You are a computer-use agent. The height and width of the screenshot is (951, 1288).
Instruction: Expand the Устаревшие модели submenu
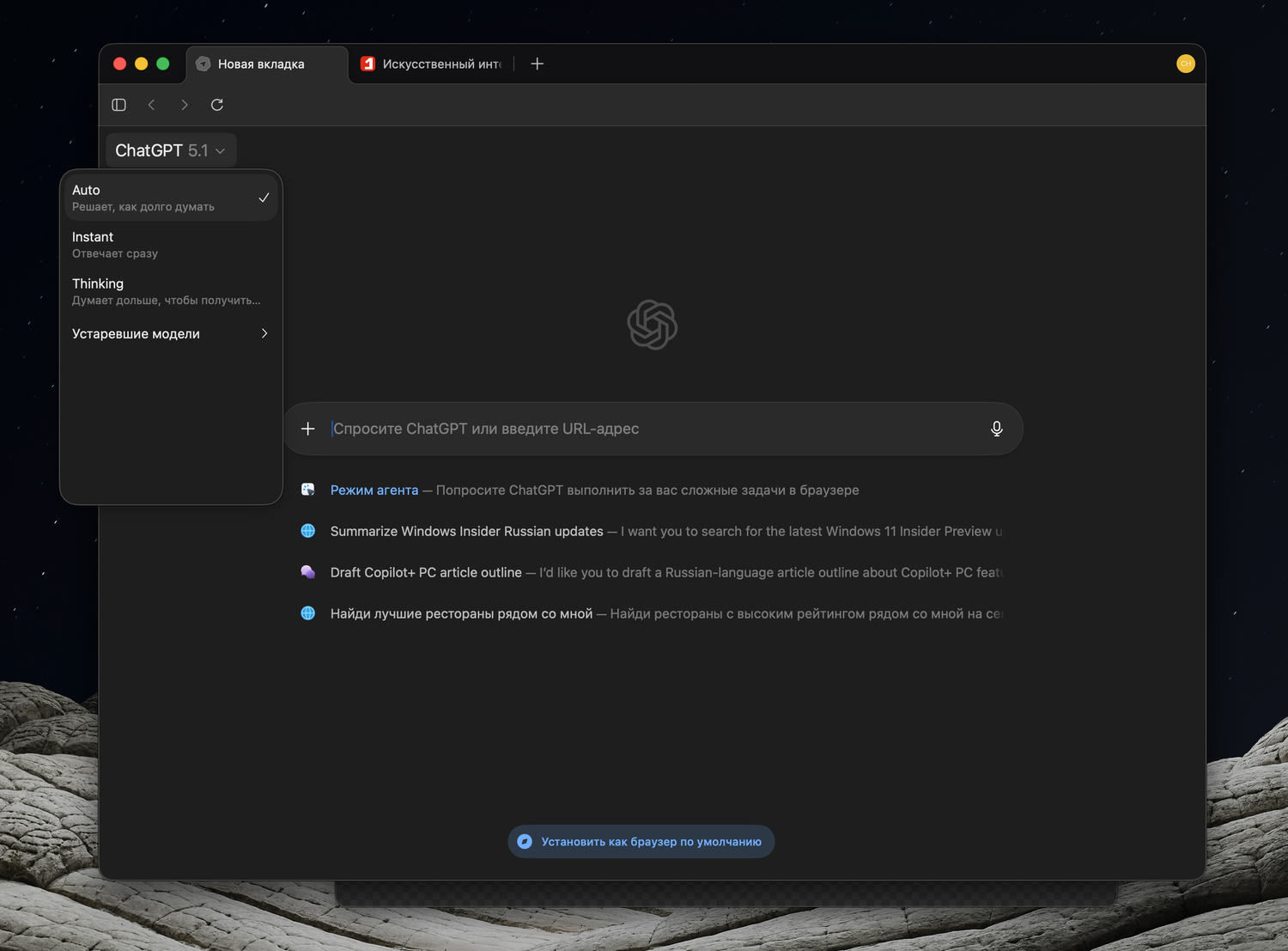pyautogui.click(x=171, y=333)
